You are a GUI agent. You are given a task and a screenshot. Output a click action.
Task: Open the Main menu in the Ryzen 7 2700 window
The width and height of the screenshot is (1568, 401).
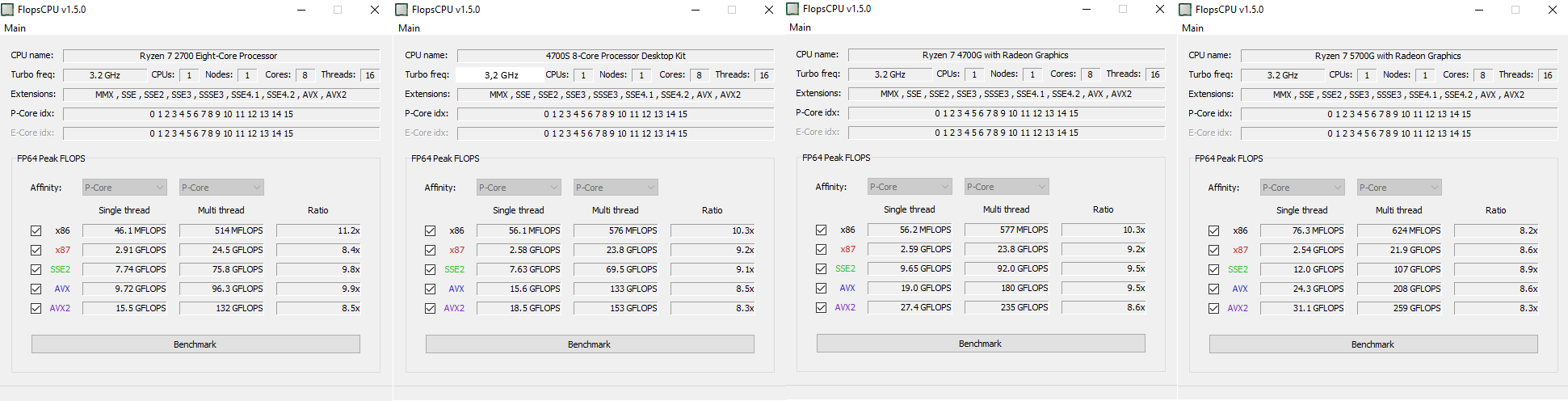pos(15,28)
